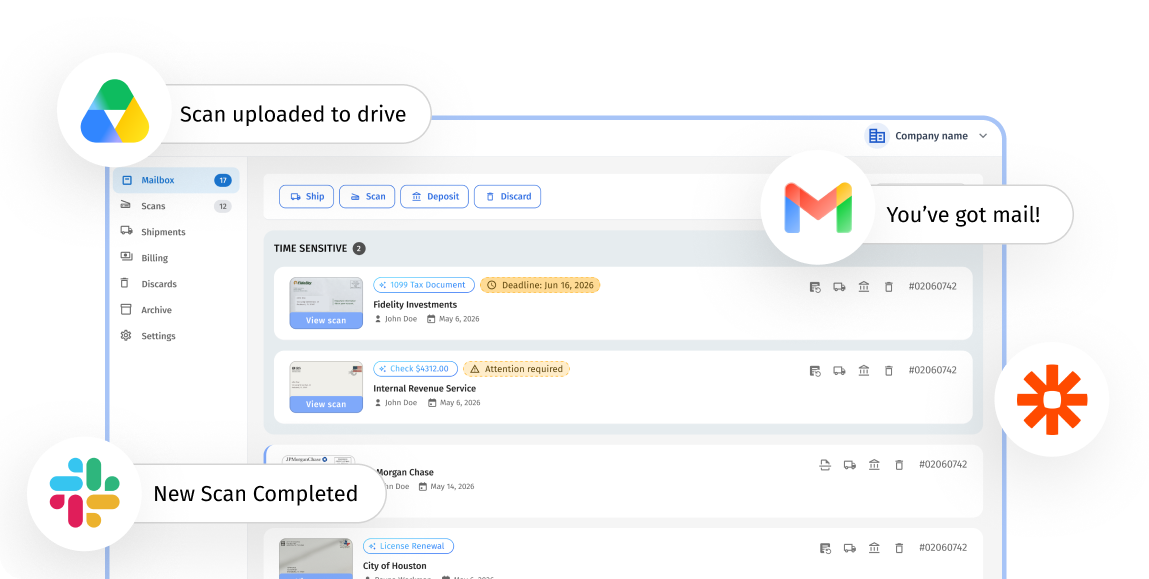Image resolution: width=1149 pixels, height=579 pixels.
Task: Trash icon in City of Houston row
Action: 899,548
